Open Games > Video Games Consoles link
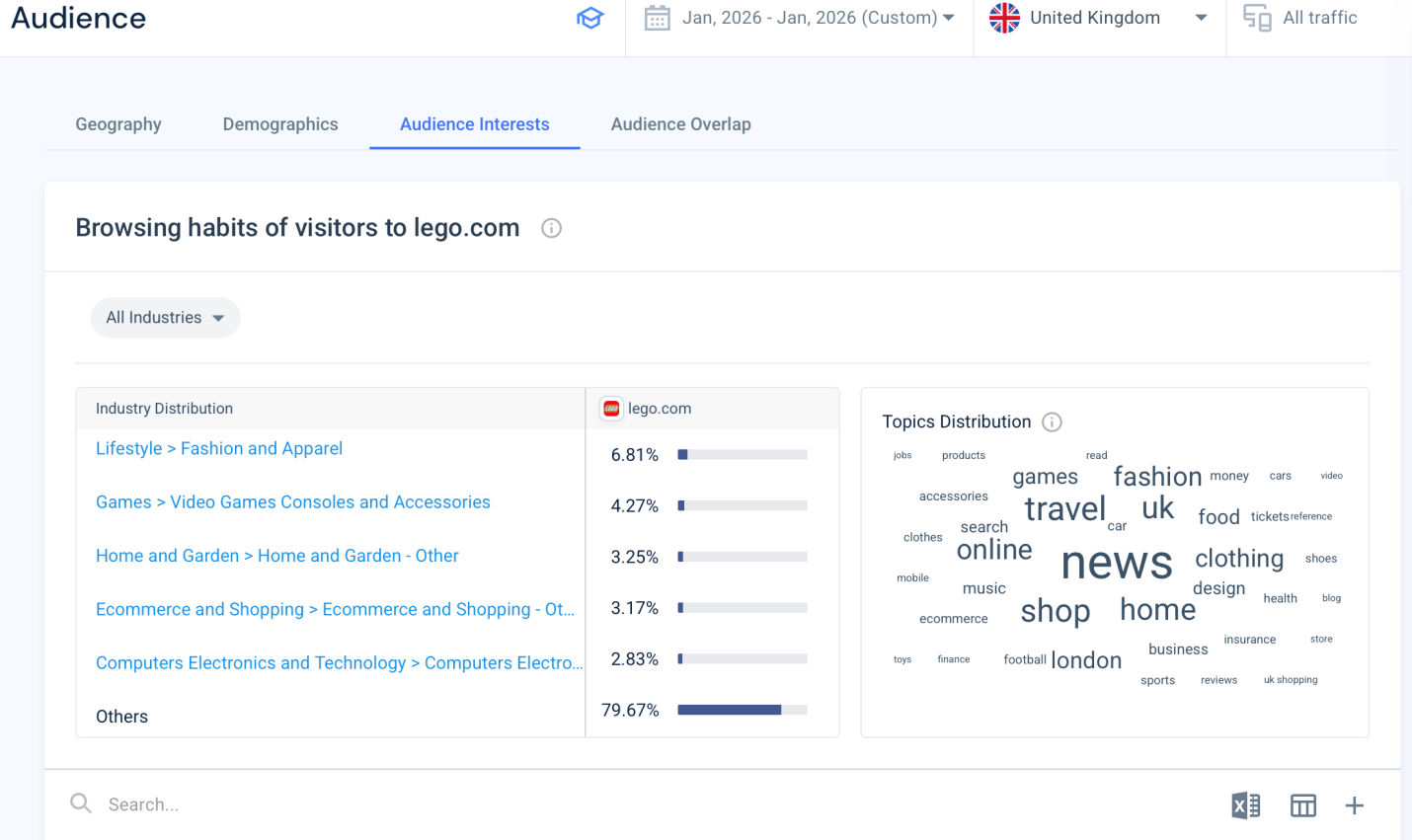Screen dimensions: 1412x840 coord(292,502)
